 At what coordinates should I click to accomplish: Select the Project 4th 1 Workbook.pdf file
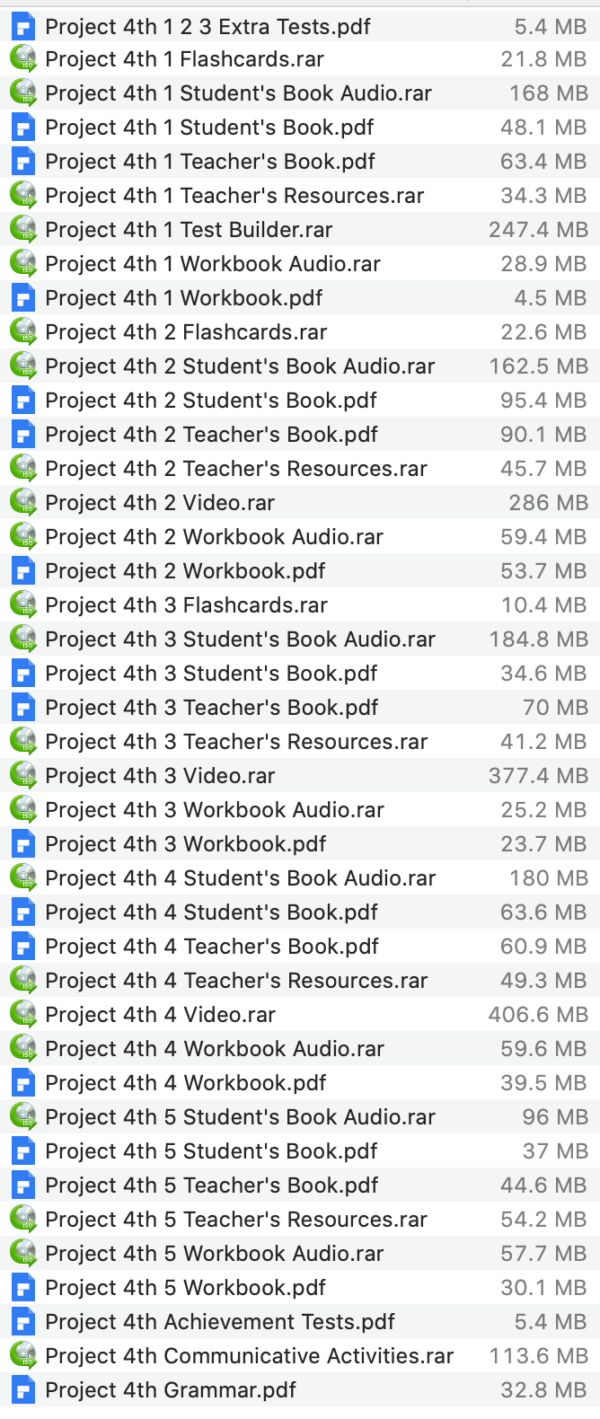(183, 298)
